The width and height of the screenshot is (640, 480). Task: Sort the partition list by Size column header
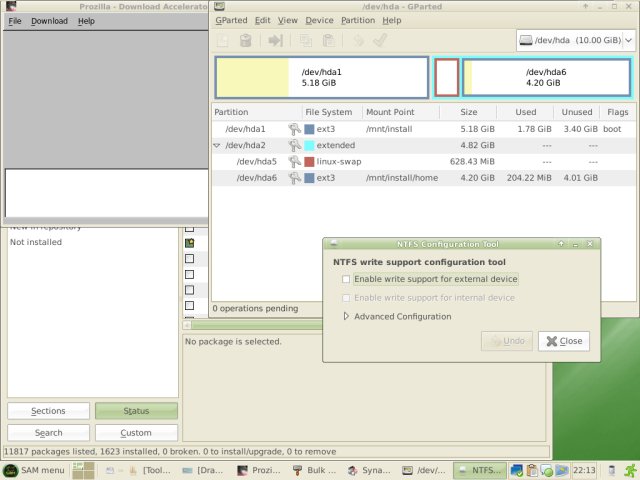[468, 112]
